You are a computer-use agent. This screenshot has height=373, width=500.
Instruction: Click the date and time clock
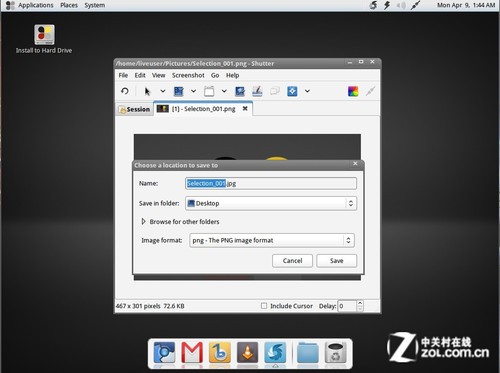(466, 5)
